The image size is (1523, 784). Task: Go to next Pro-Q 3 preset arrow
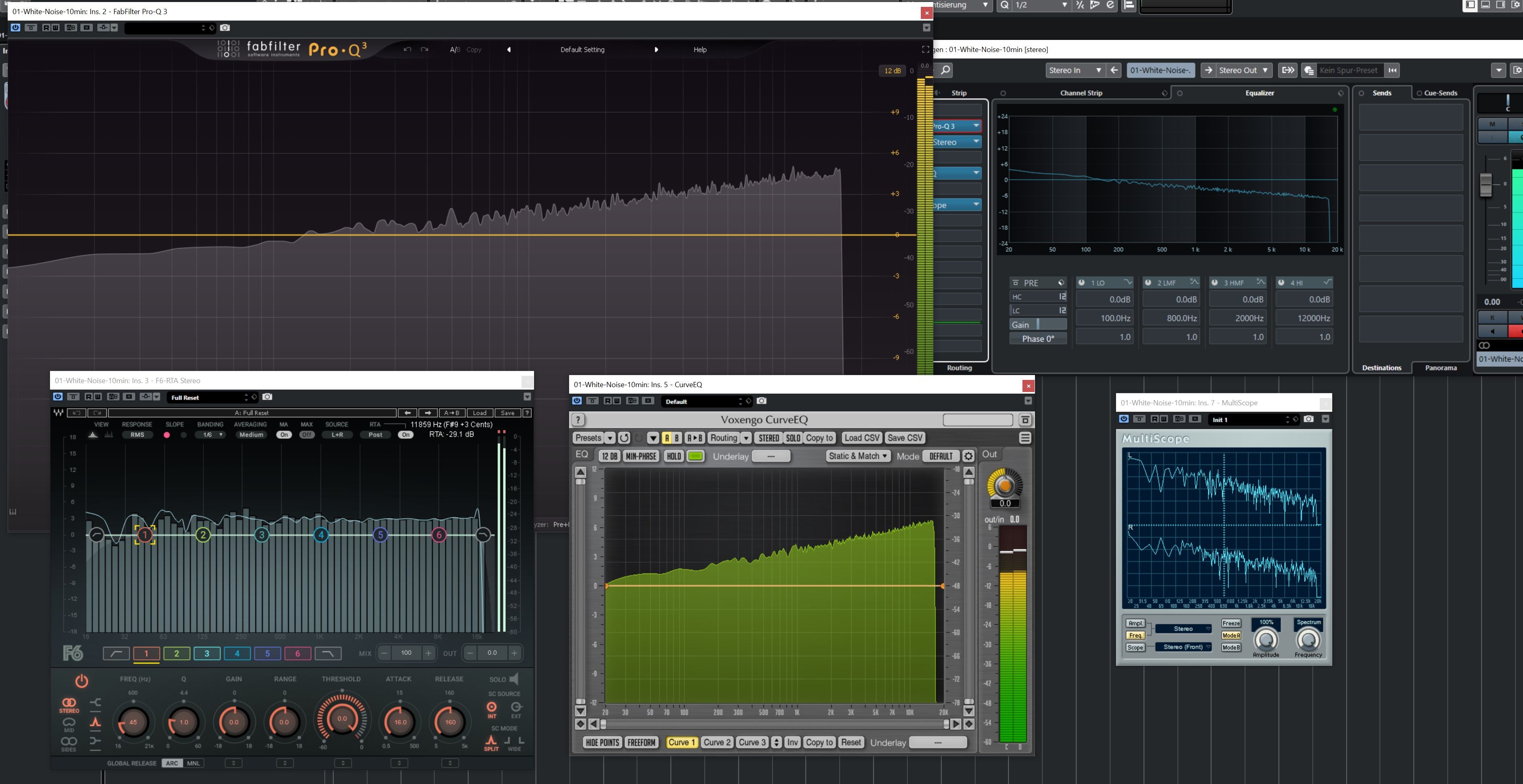pyautogui.click(x=656, y=50)
